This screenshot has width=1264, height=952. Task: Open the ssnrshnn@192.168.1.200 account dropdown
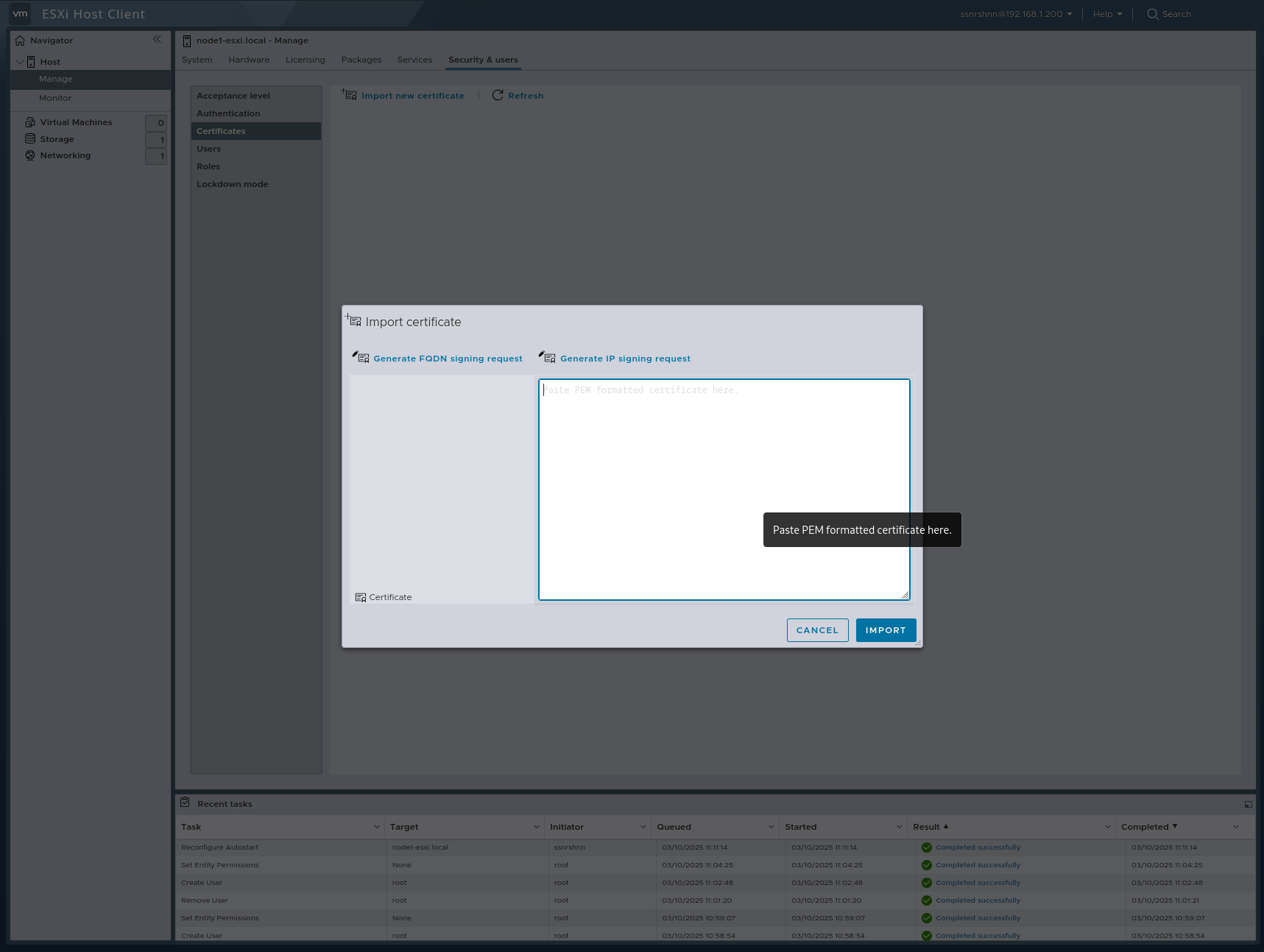pos(1015,14)
